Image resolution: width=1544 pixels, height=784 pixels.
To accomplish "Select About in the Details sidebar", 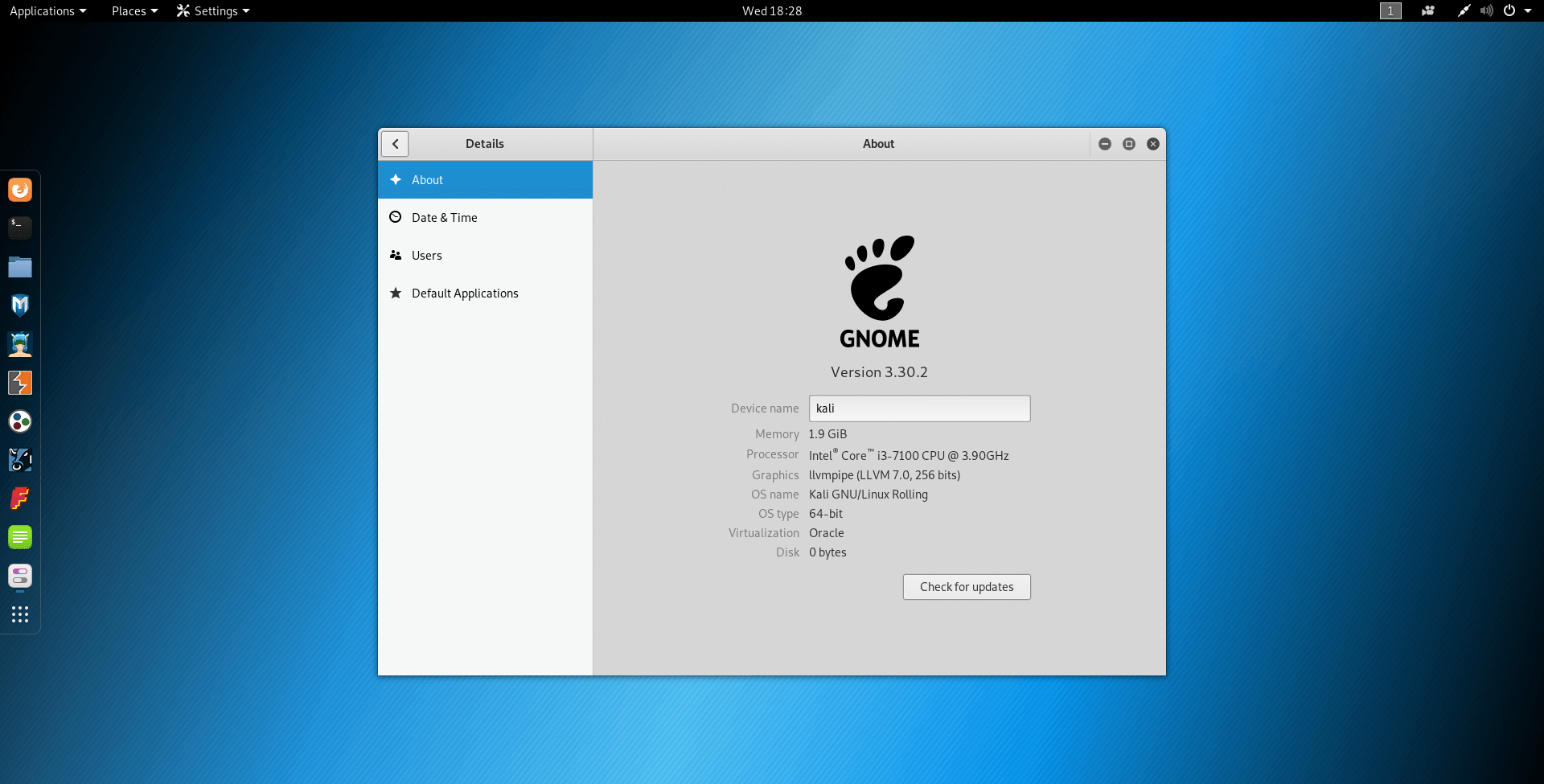I will [485, 180].
